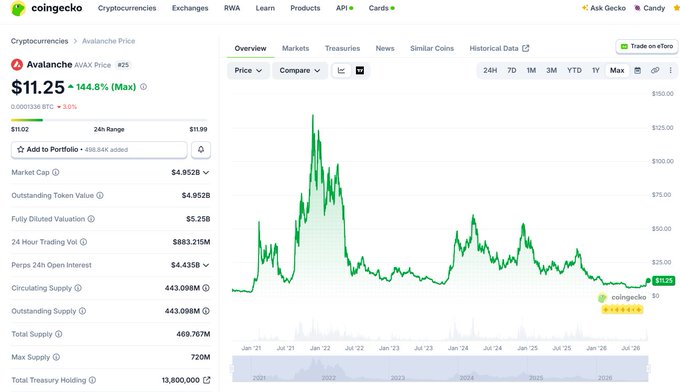The height and width of the screenshot is (392, 680).
Task: Expand the Market Cap details chevron
Action: 206,173
